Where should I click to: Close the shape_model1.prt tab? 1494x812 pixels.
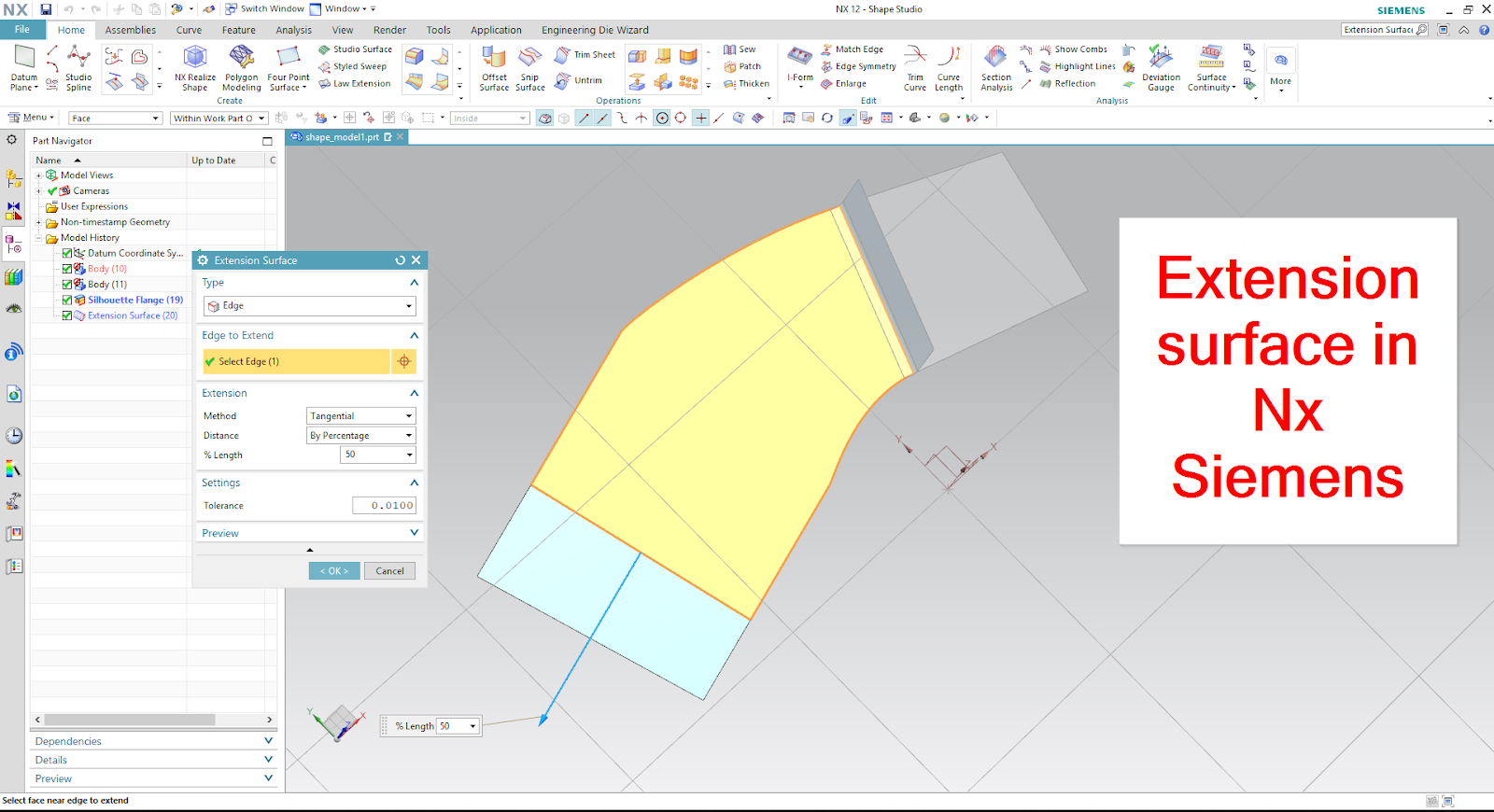click(x=401, y=137)
